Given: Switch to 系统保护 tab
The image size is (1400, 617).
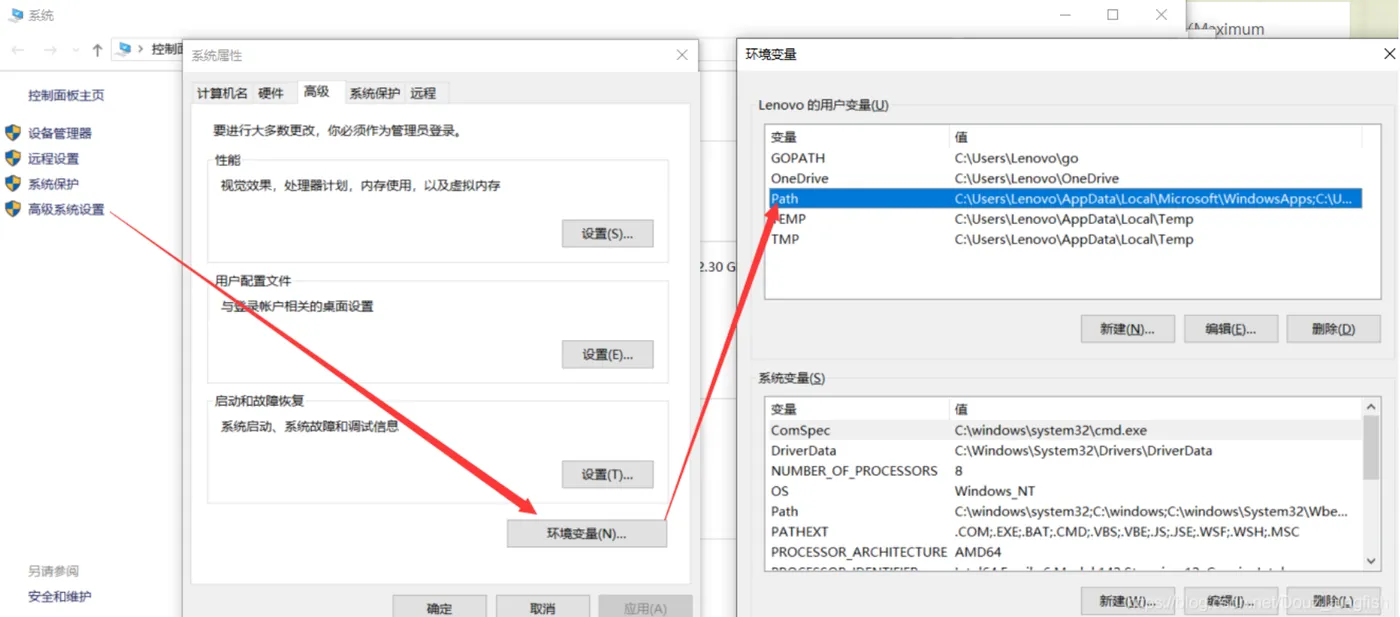Looking at the screenshot, I should [x=374, y=93].
